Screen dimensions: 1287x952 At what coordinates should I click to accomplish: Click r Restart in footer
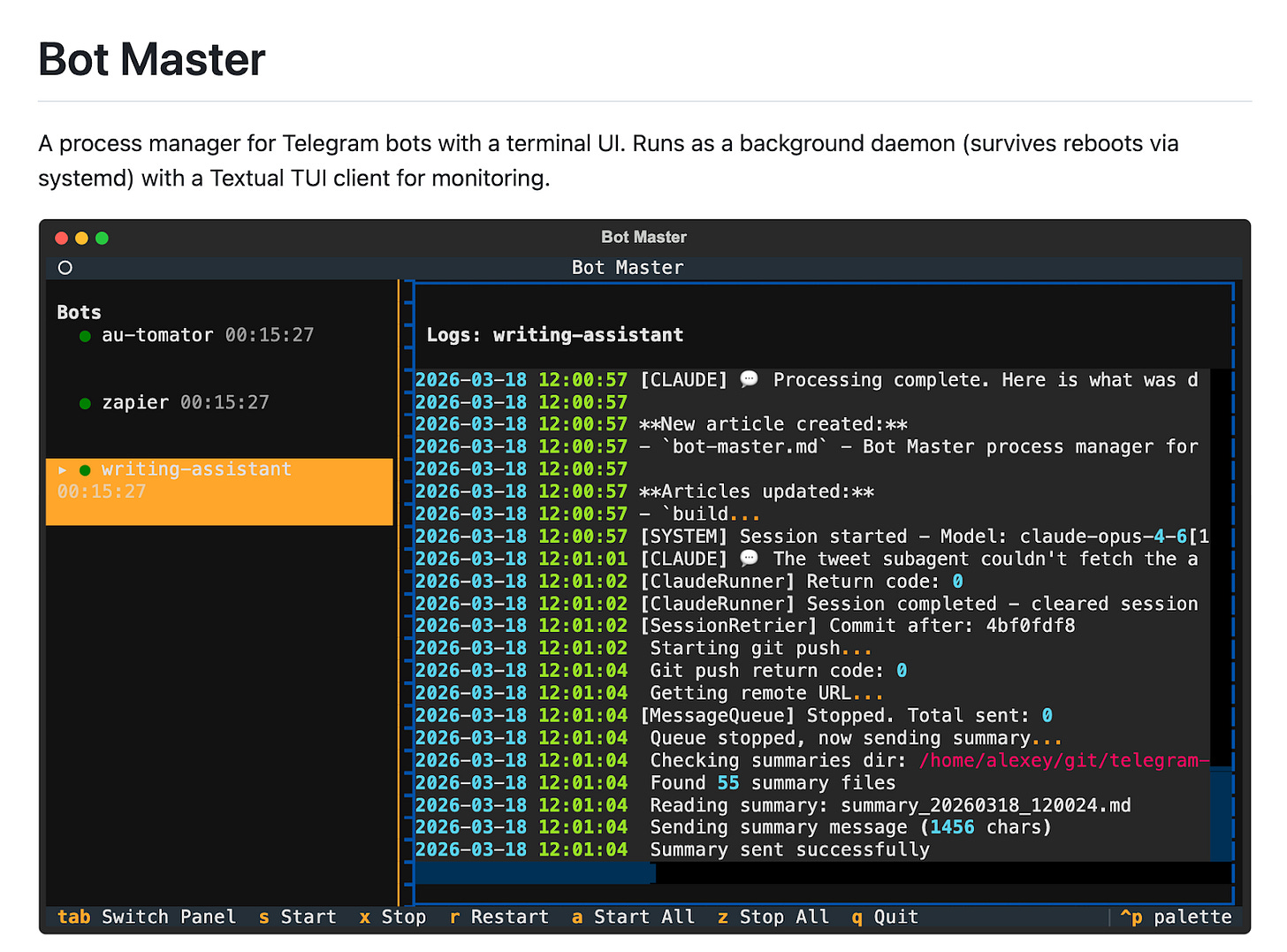tap(499, 917)
